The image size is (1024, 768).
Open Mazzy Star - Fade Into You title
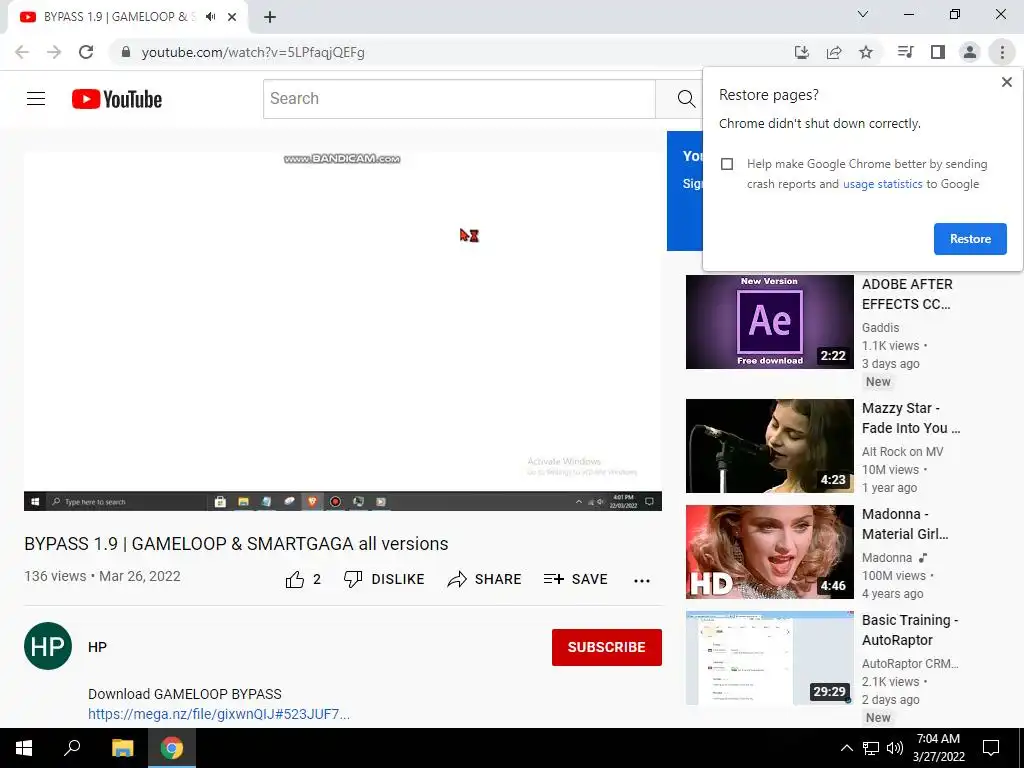[x=911, y=419]
